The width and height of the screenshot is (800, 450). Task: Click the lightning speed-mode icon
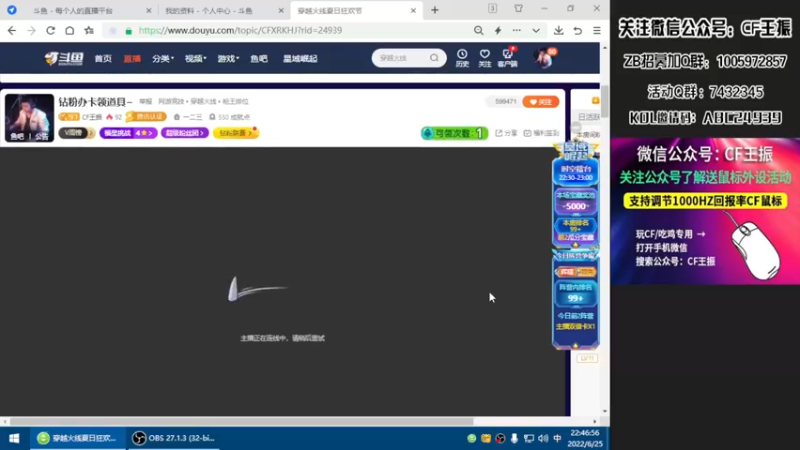[497, 31]
